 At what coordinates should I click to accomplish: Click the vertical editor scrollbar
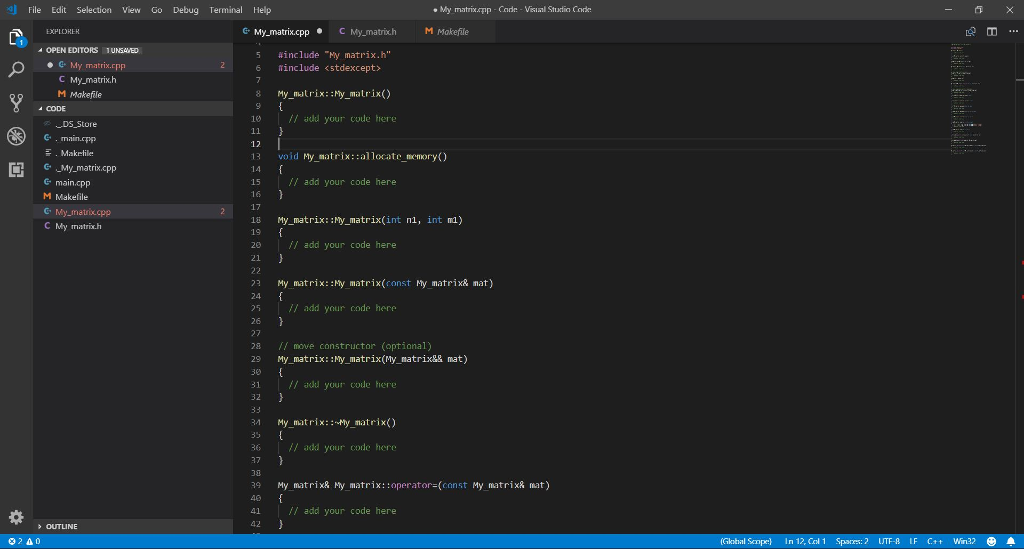pyautogui.click(x=1019, y=287)
